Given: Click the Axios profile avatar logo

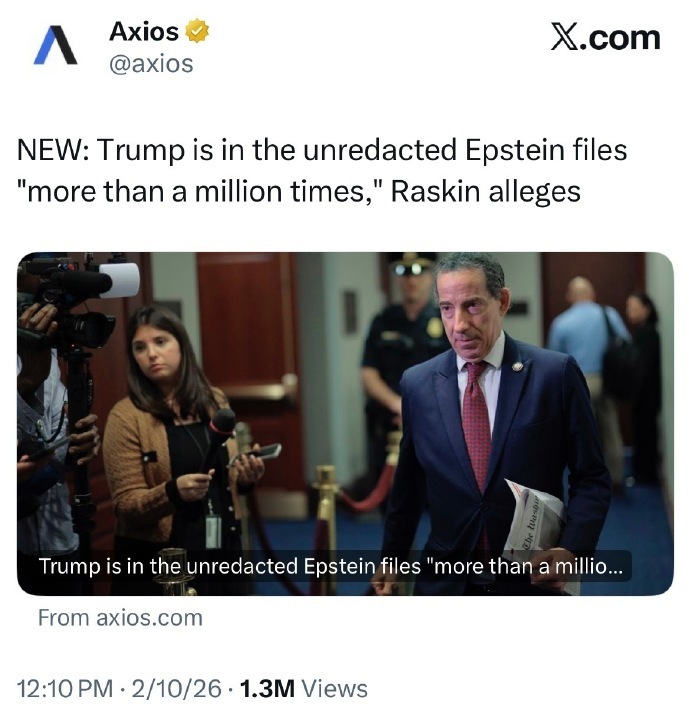Looking at the screenshot, I should (x=55, y=45).
